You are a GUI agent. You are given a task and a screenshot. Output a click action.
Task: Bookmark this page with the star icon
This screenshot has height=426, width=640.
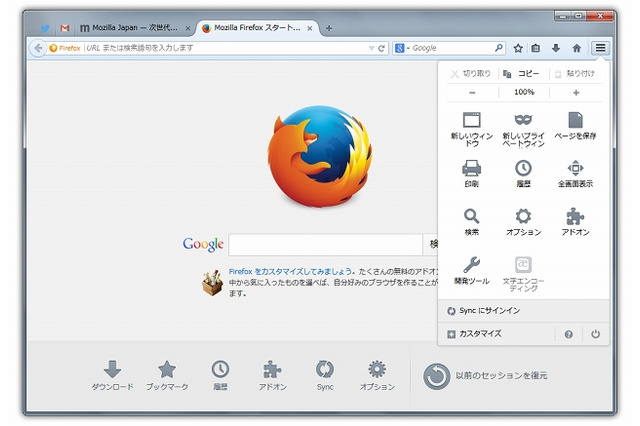coord(518,47)
